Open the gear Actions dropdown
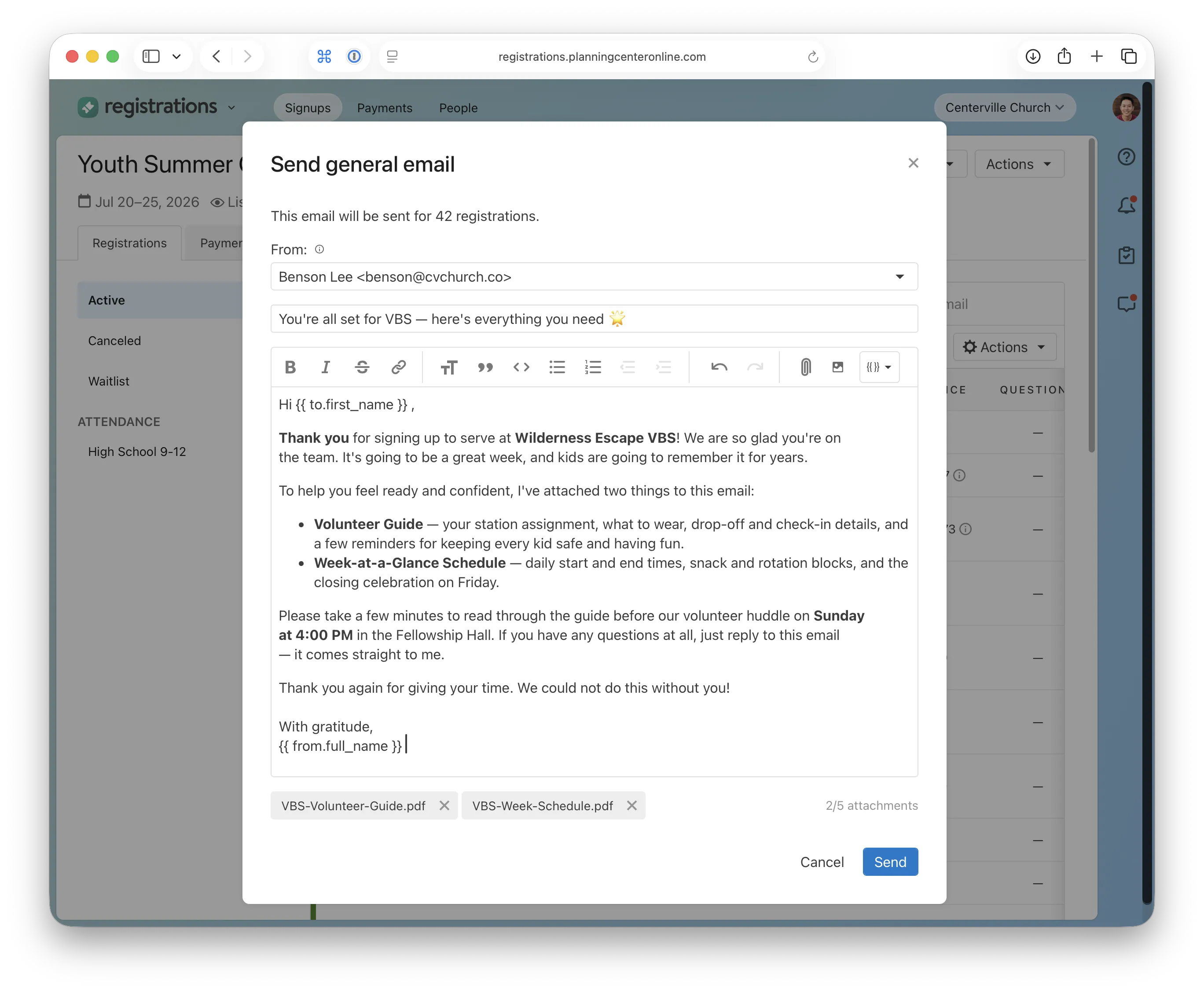Image resolution: width=1204 pixels, height=992 pixels. coord(1004,347)
